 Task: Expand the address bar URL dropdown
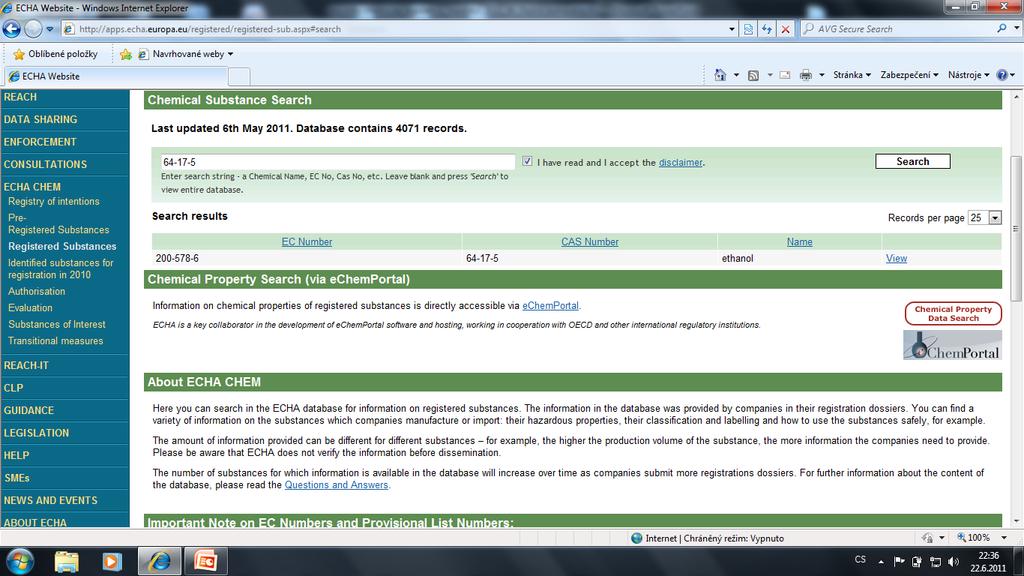point(732,29)
